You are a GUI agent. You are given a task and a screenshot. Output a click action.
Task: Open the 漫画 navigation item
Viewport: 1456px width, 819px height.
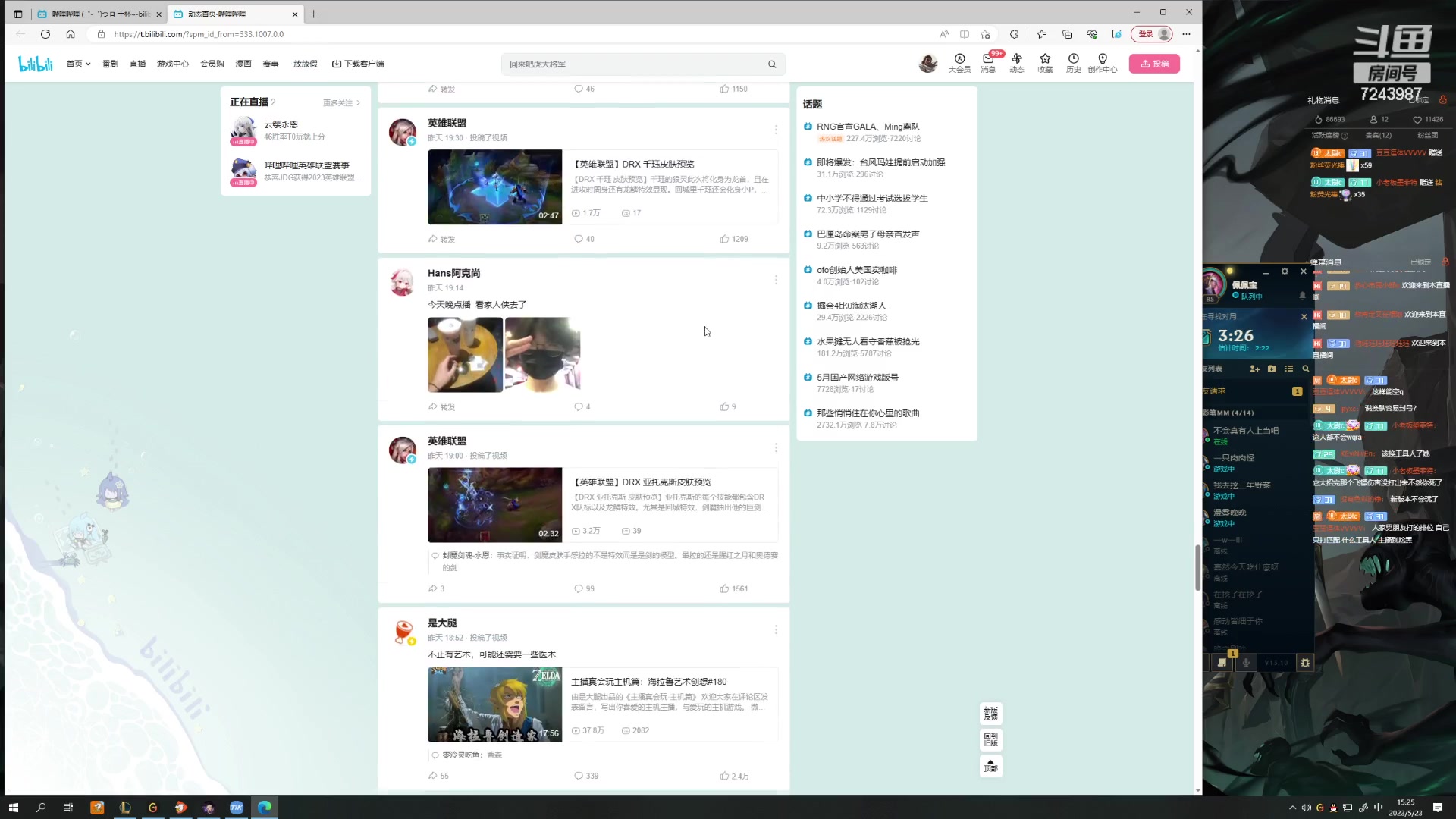(x=243, y=64)
